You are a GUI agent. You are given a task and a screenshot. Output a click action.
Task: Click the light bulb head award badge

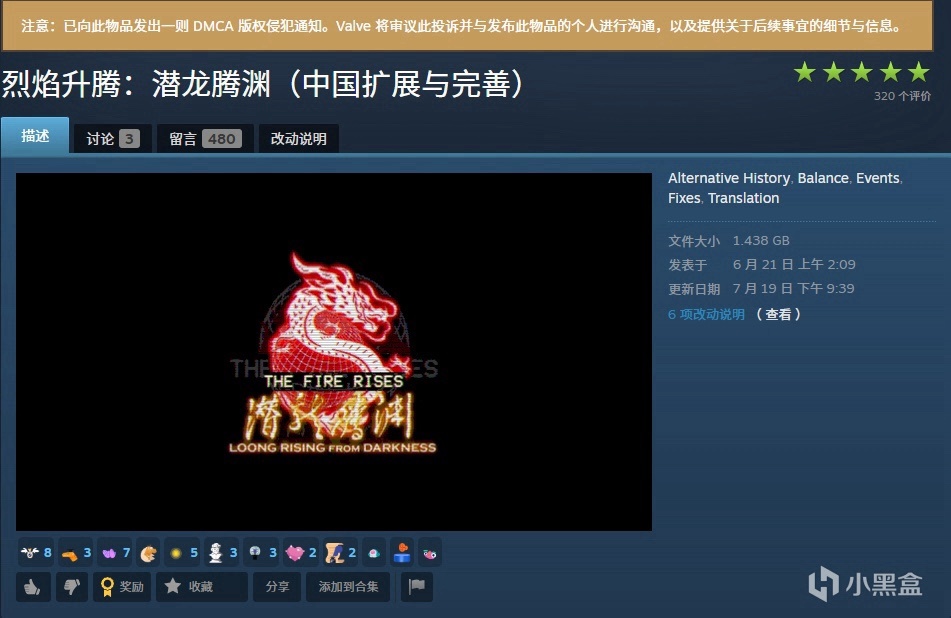click(261, 553)
